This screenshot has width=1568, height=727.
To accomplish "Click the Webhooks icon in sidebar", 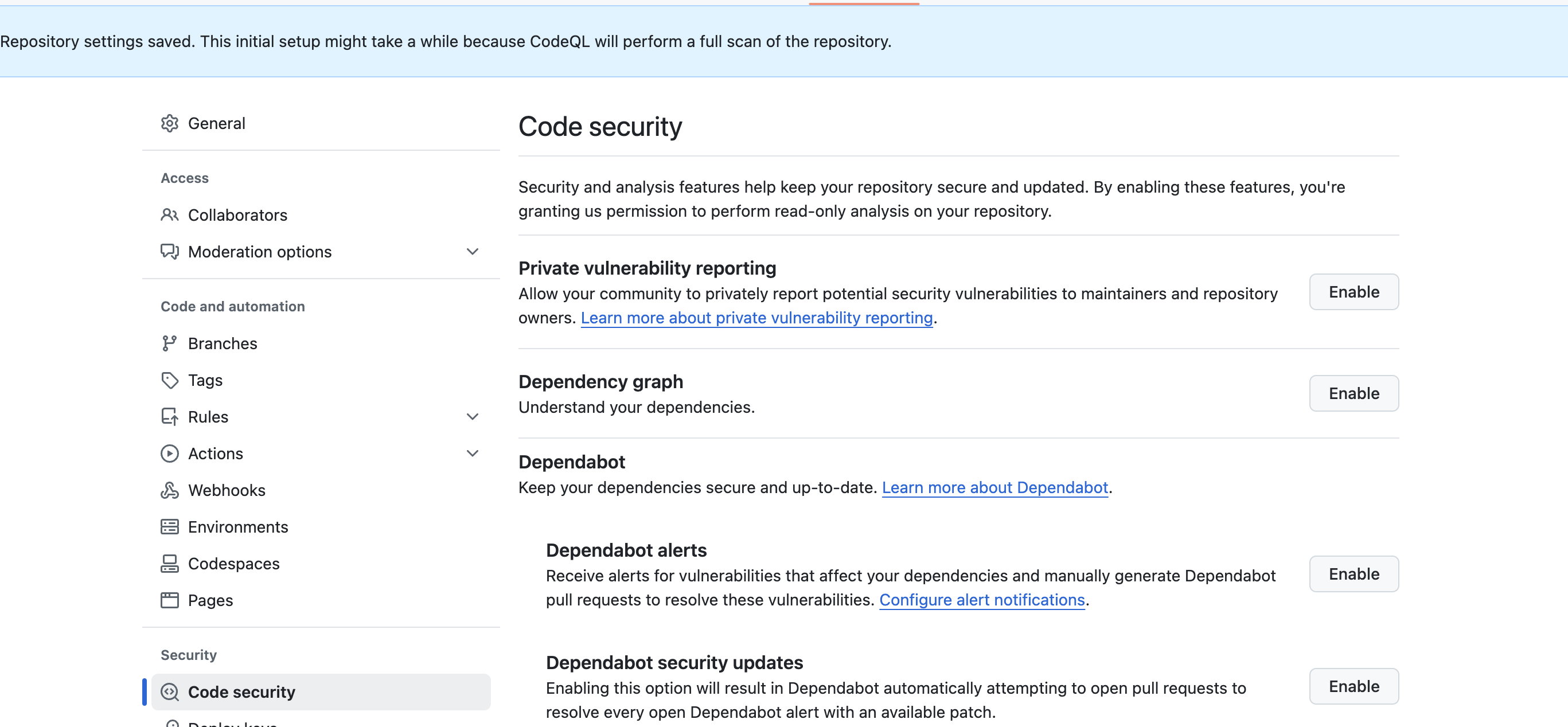I will 169,490.
